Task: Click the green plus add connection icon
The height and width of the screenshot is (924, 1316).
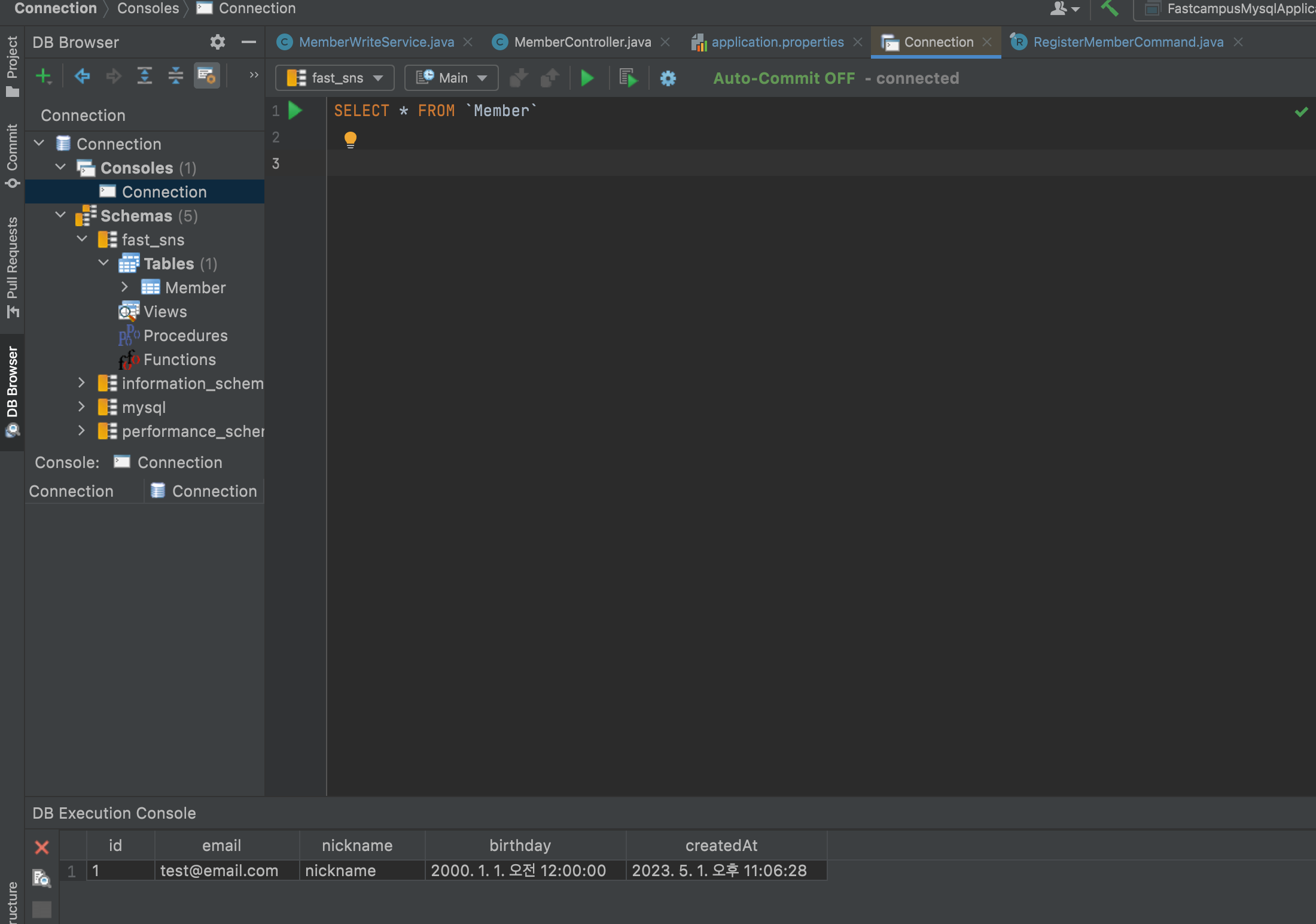Action: (44, 77)
